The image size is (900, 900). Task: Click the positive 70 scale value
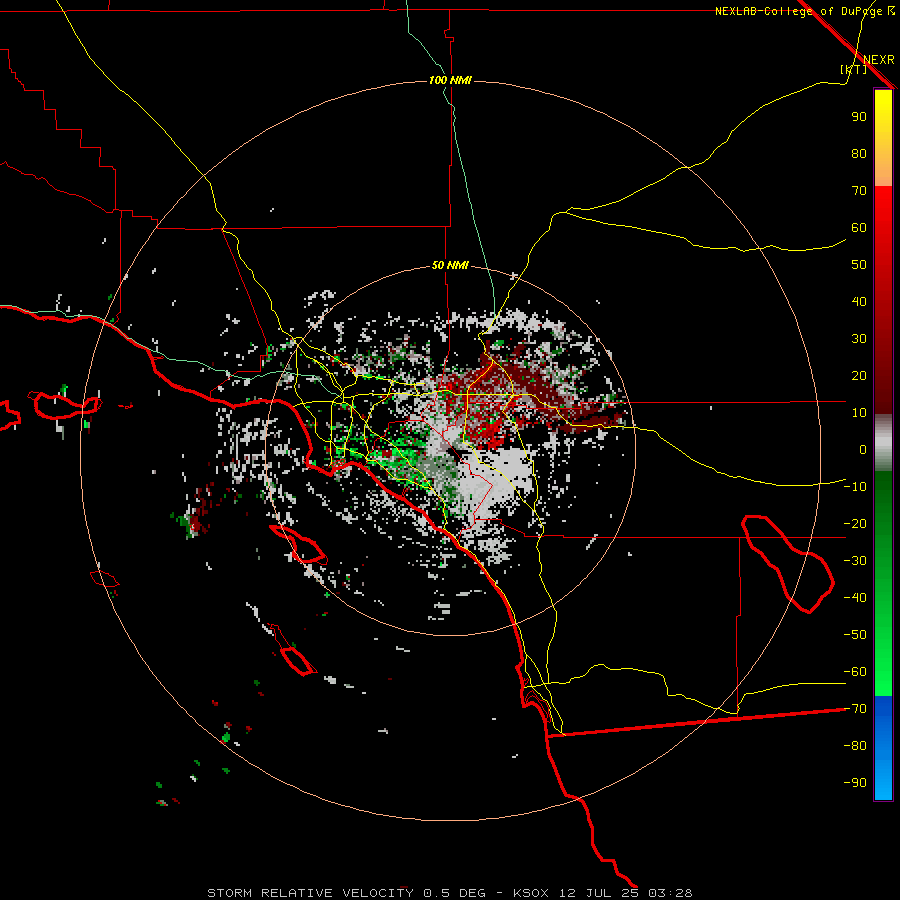click(859, 191)
